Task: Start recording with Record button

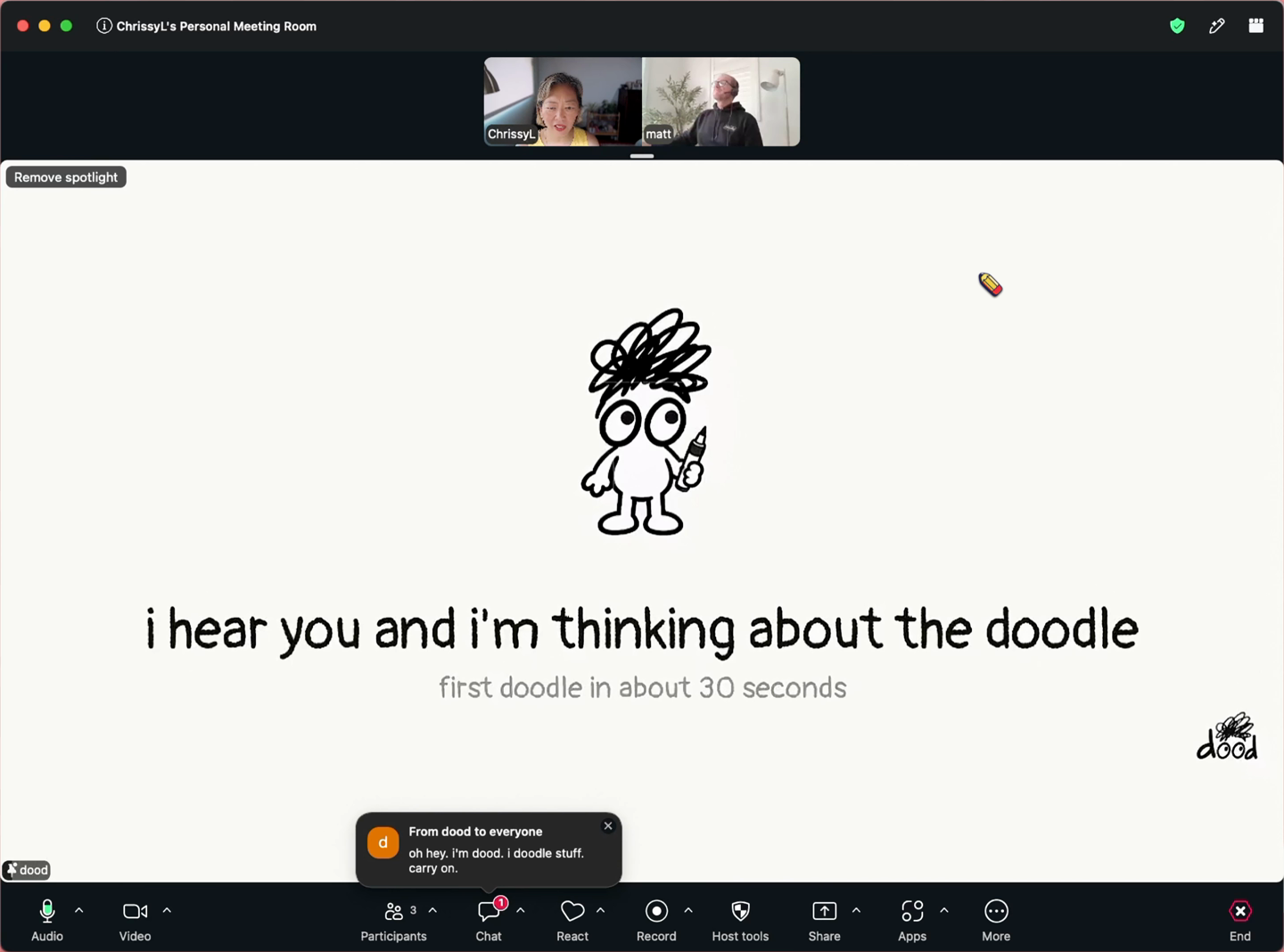Action: click(x=656, y=920)
